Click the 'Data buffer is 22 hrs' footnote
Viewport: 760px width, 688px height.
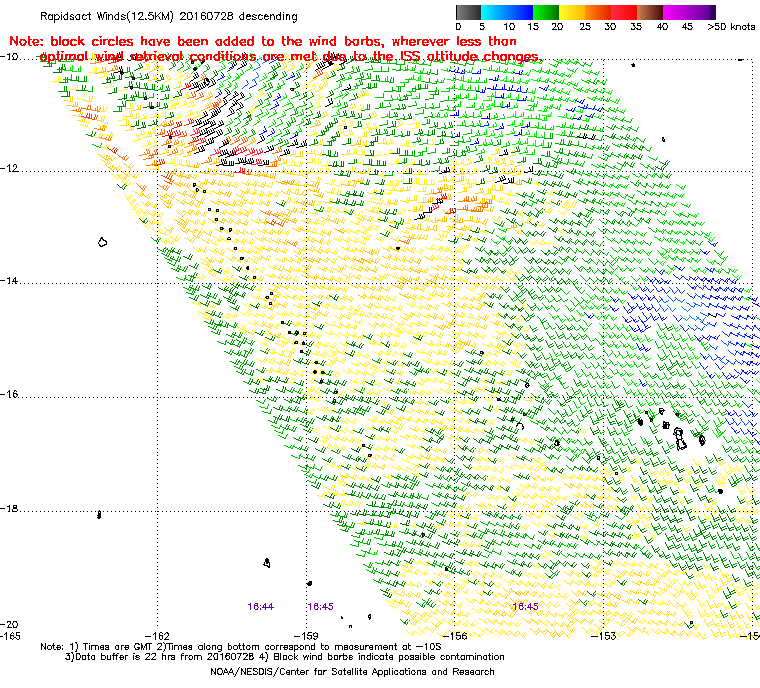point(285,657)
